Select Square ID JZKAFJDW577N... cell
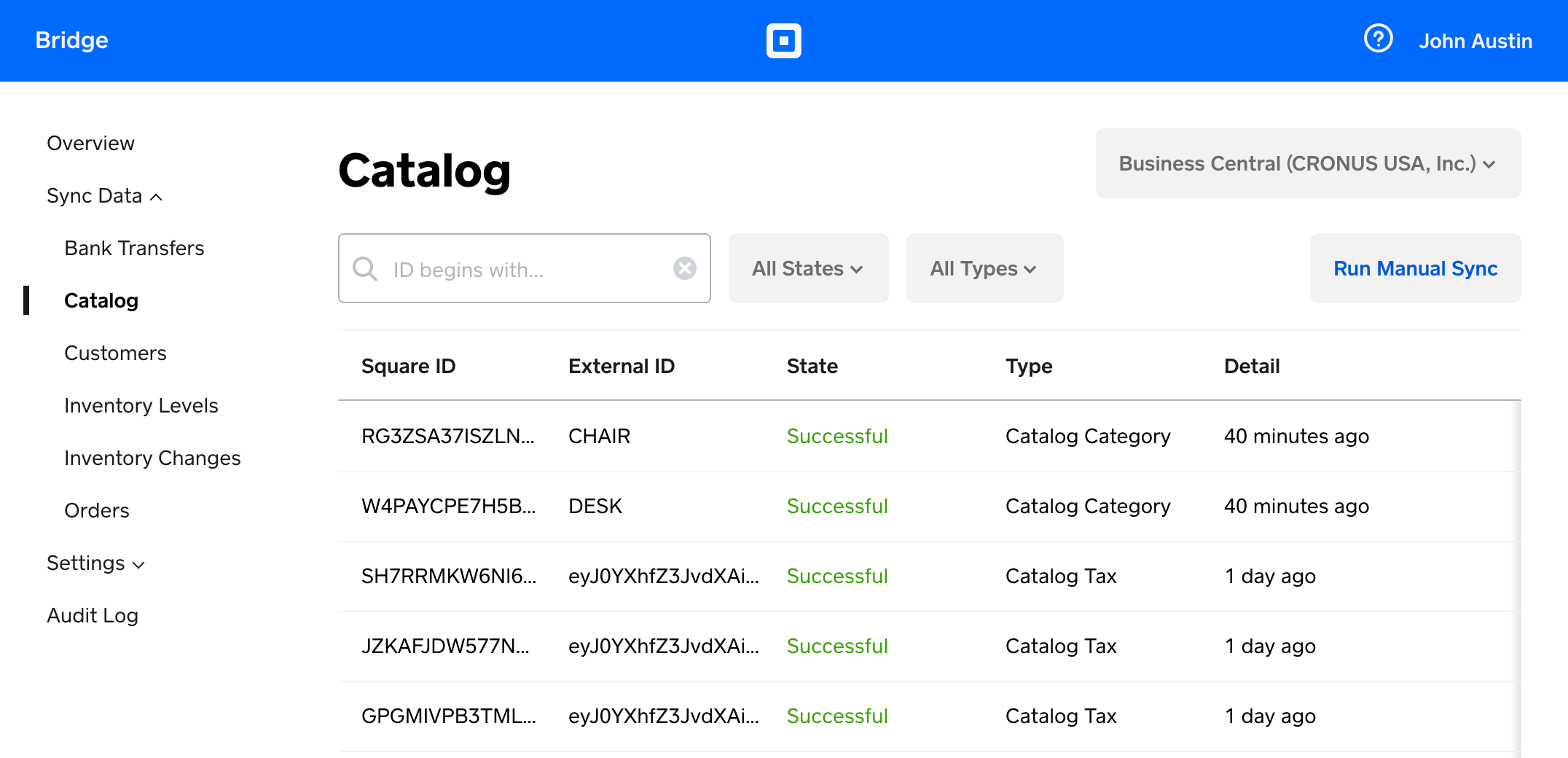Viewport: 1568px width, 758px height. (x=446, y=646)
